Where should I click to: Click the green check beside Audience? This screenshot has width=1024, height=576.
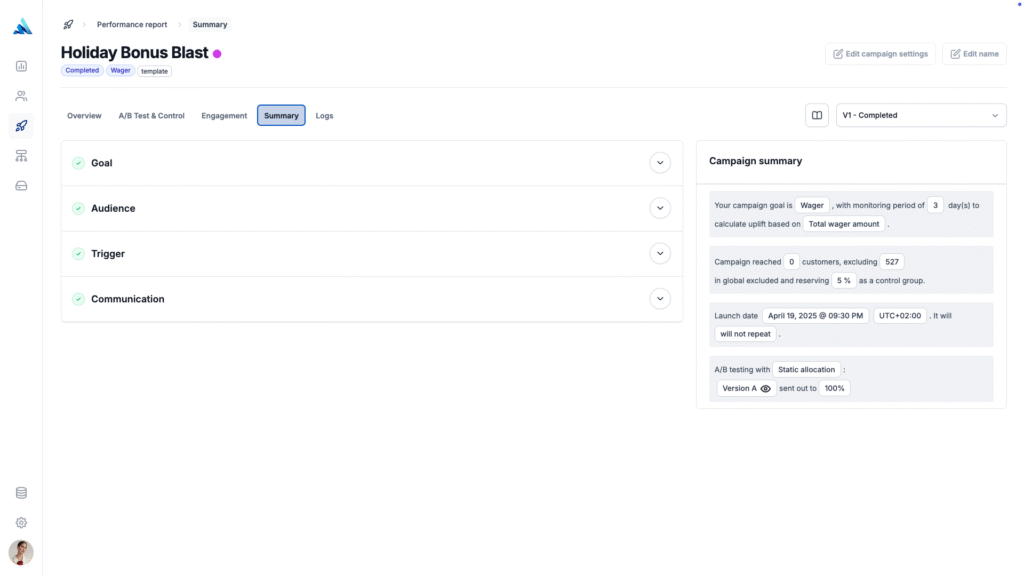[78, 208]
